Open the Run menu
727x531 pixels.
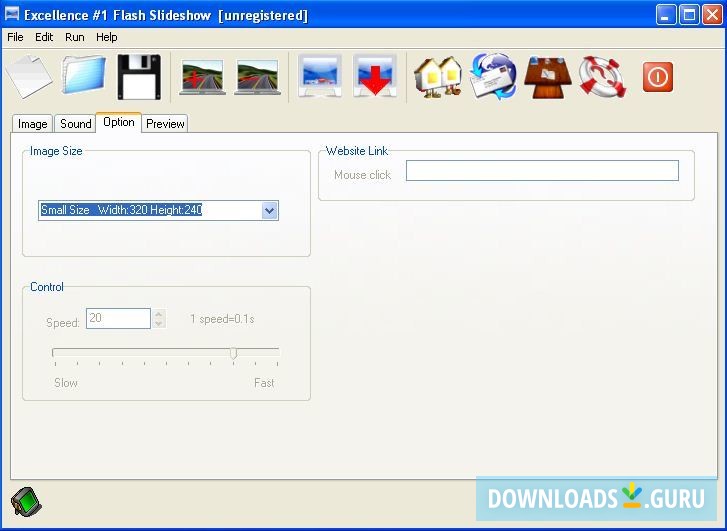75,37
